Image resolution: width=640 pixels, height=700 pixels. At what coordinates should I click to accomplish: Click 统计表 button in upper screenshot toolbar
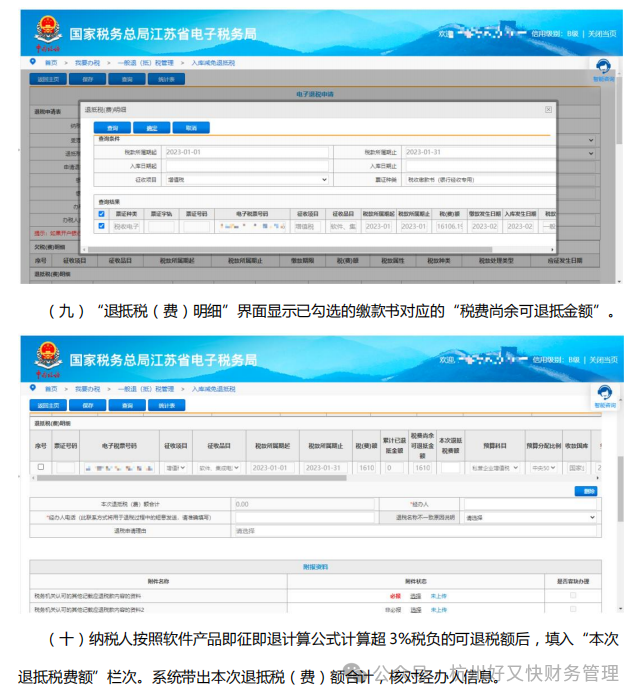(166, 79)
